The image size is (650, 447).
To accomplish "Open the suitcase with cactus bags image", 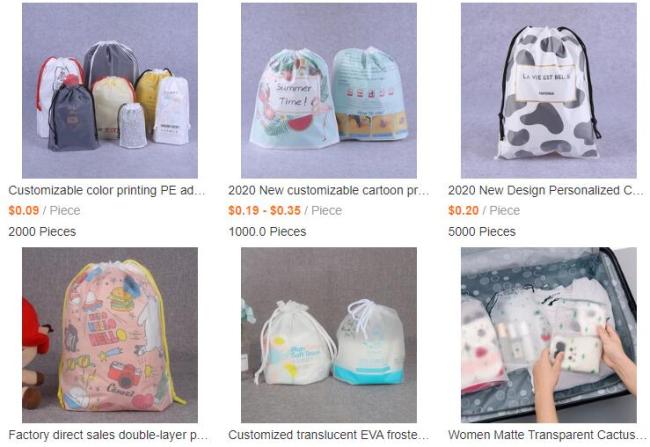I will [548, 335].
